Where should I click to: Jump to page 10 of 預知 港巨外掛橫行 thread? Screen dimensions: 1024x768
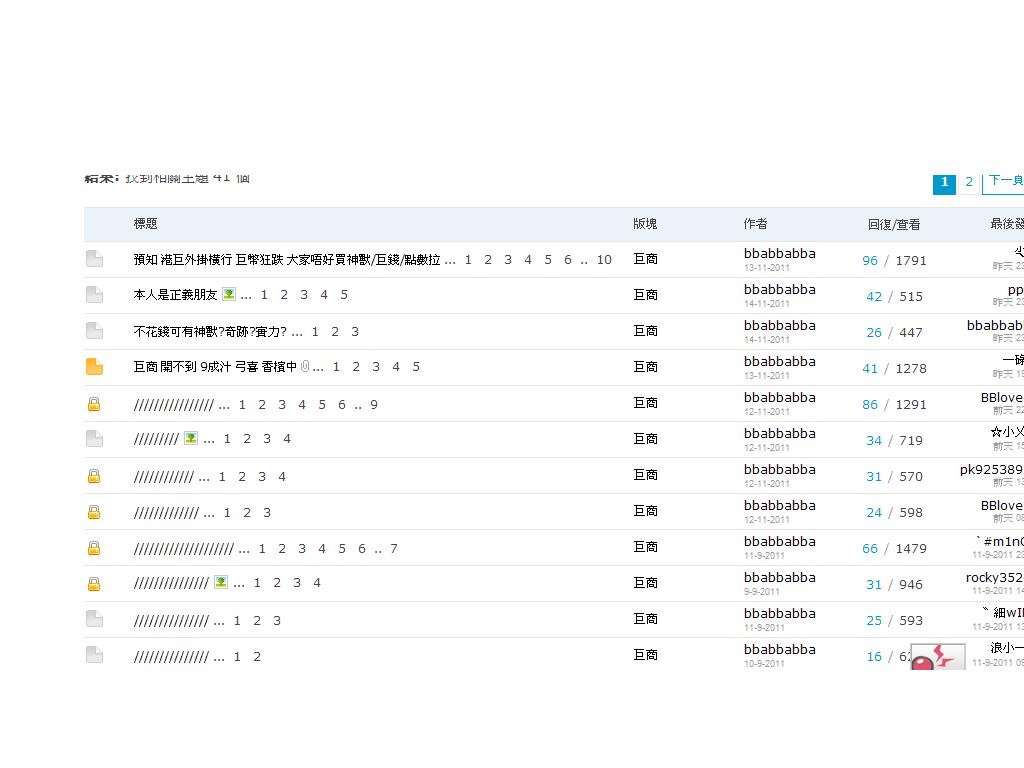coord(604,260)
